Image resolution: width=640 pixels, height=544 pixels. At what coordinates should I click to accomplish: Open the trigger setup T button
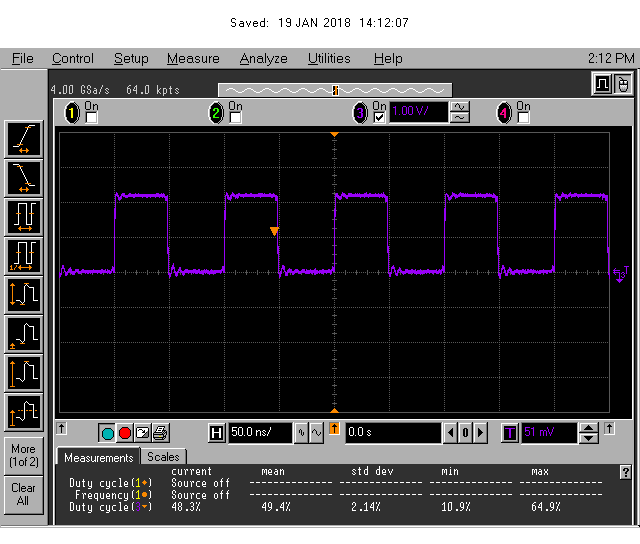[x=510, y=433]
